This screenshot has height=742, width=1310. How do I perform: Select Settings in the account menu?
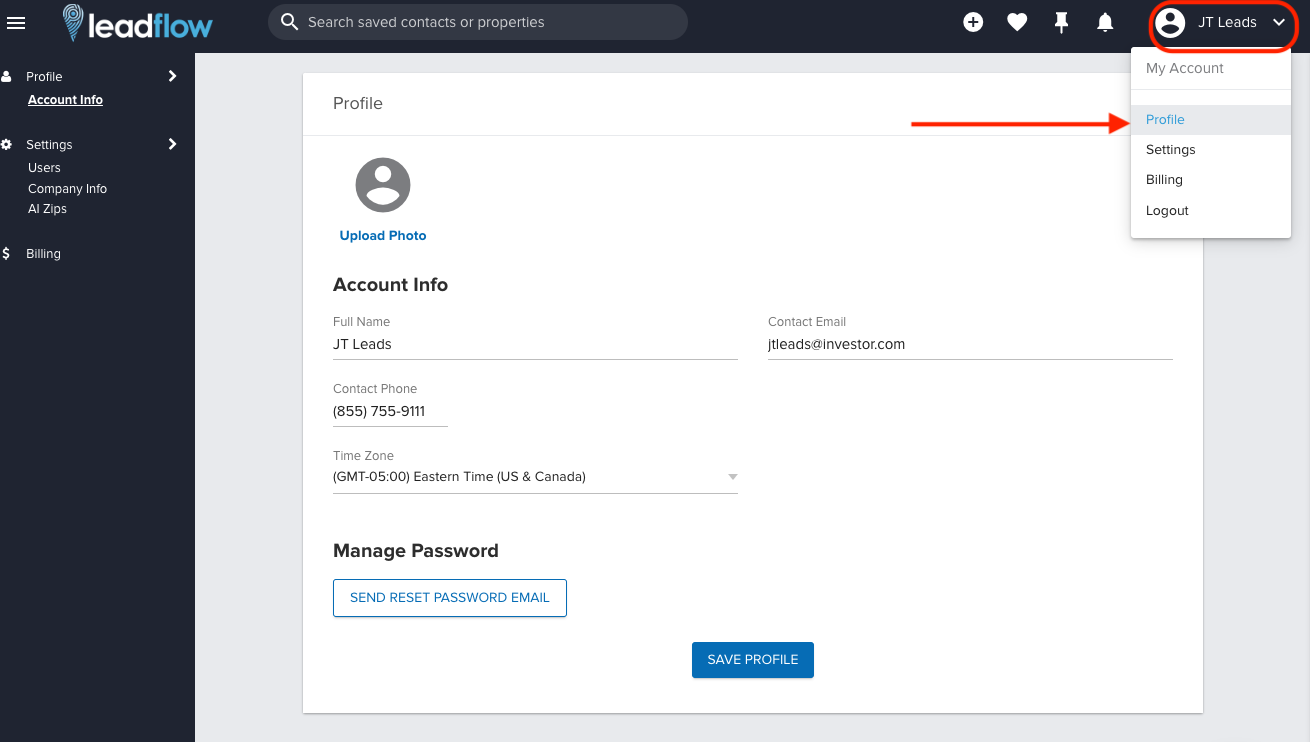click(1211, 149)
